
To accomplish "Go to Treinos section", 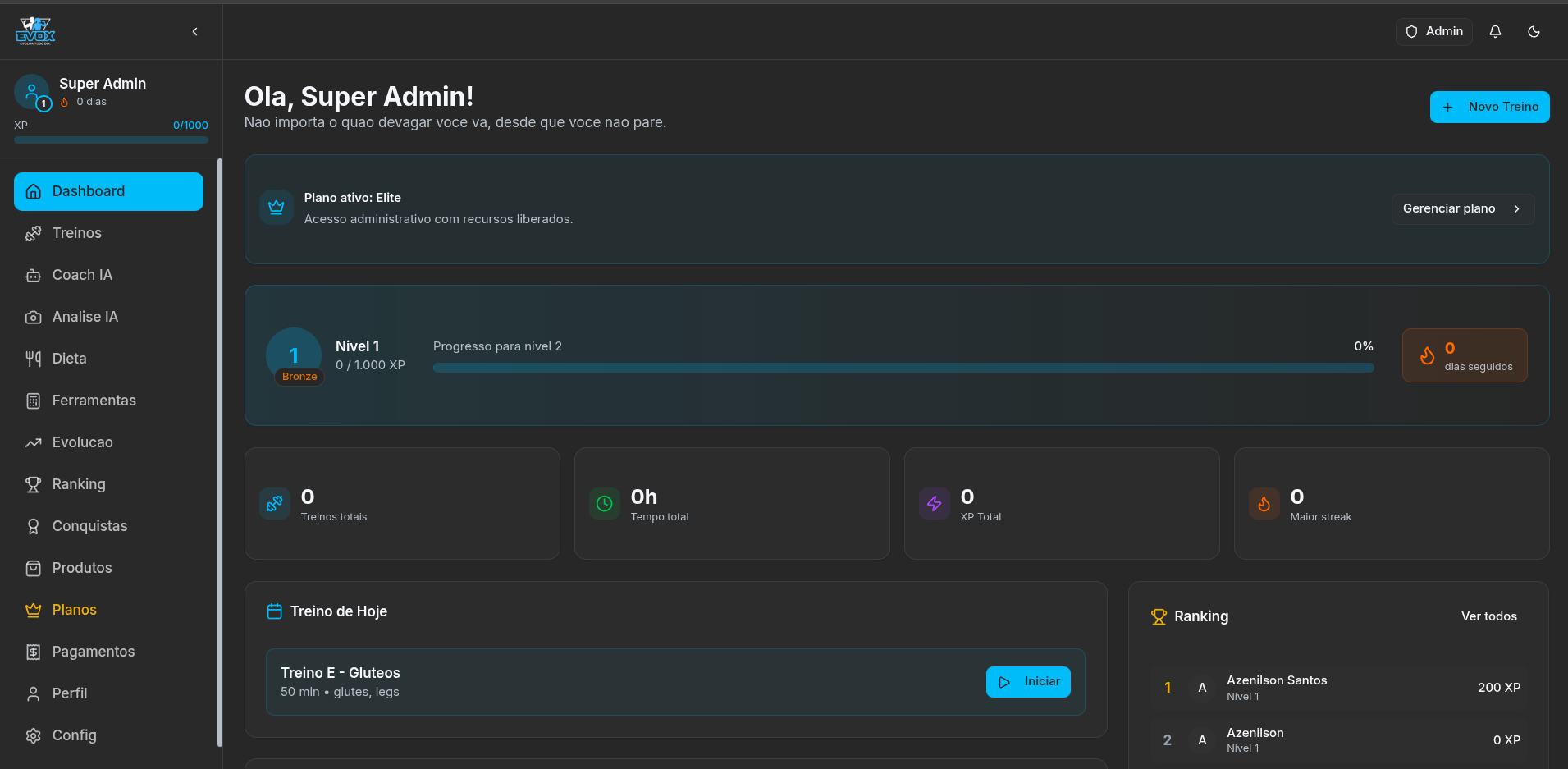I will [108, 233].
